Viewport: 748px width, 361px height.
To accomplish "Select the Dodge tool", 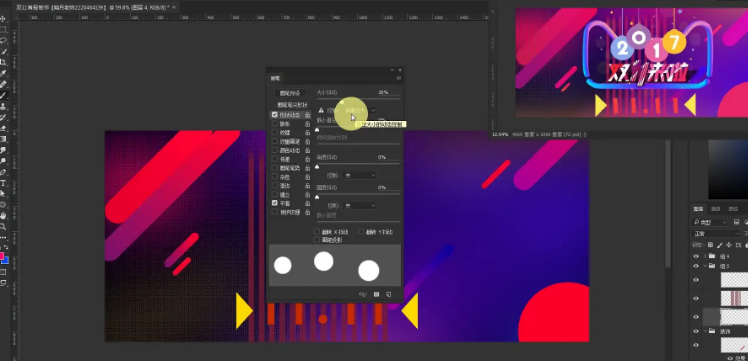I will click(3, 161).
